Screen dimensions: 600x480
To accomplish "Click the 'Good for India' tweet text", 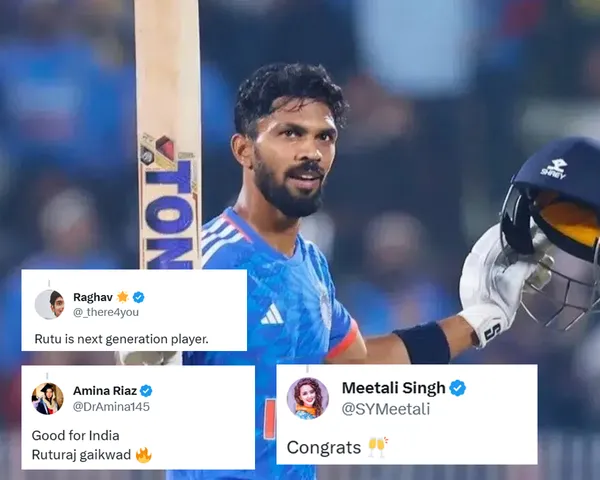I will [75, 436].
